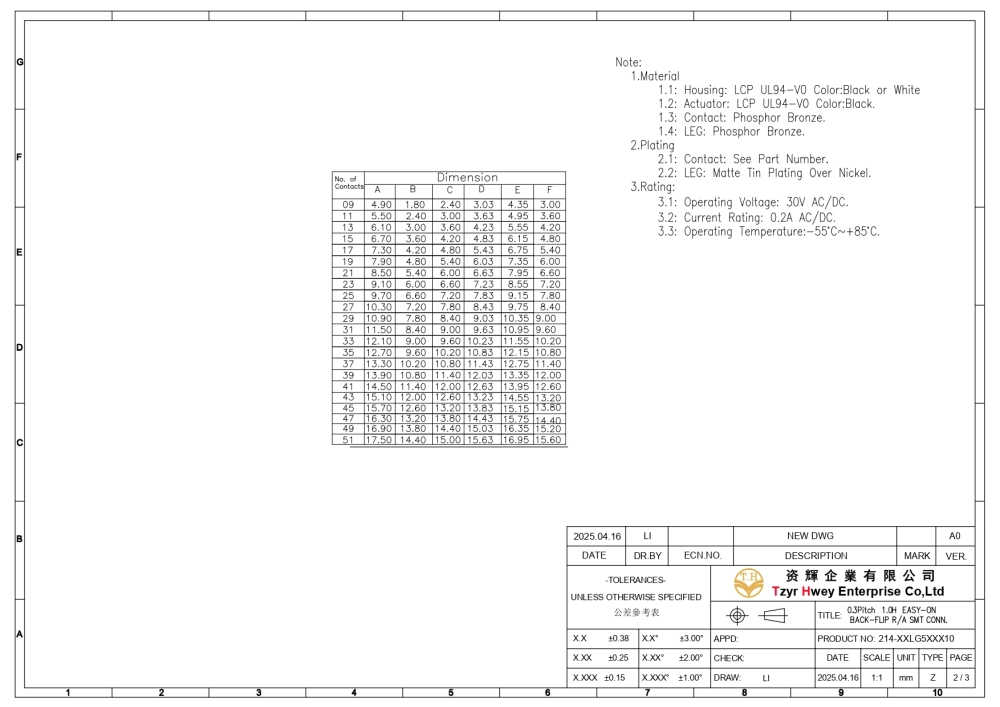Select the Dimension table header
This screenshot has width=1000, height=707.
466,178
